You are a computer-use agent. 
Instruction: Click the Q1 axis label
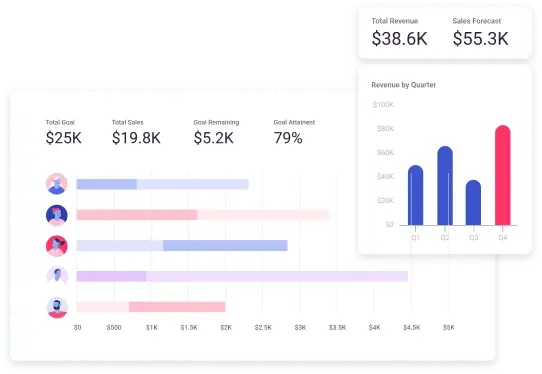coord(415,238)
